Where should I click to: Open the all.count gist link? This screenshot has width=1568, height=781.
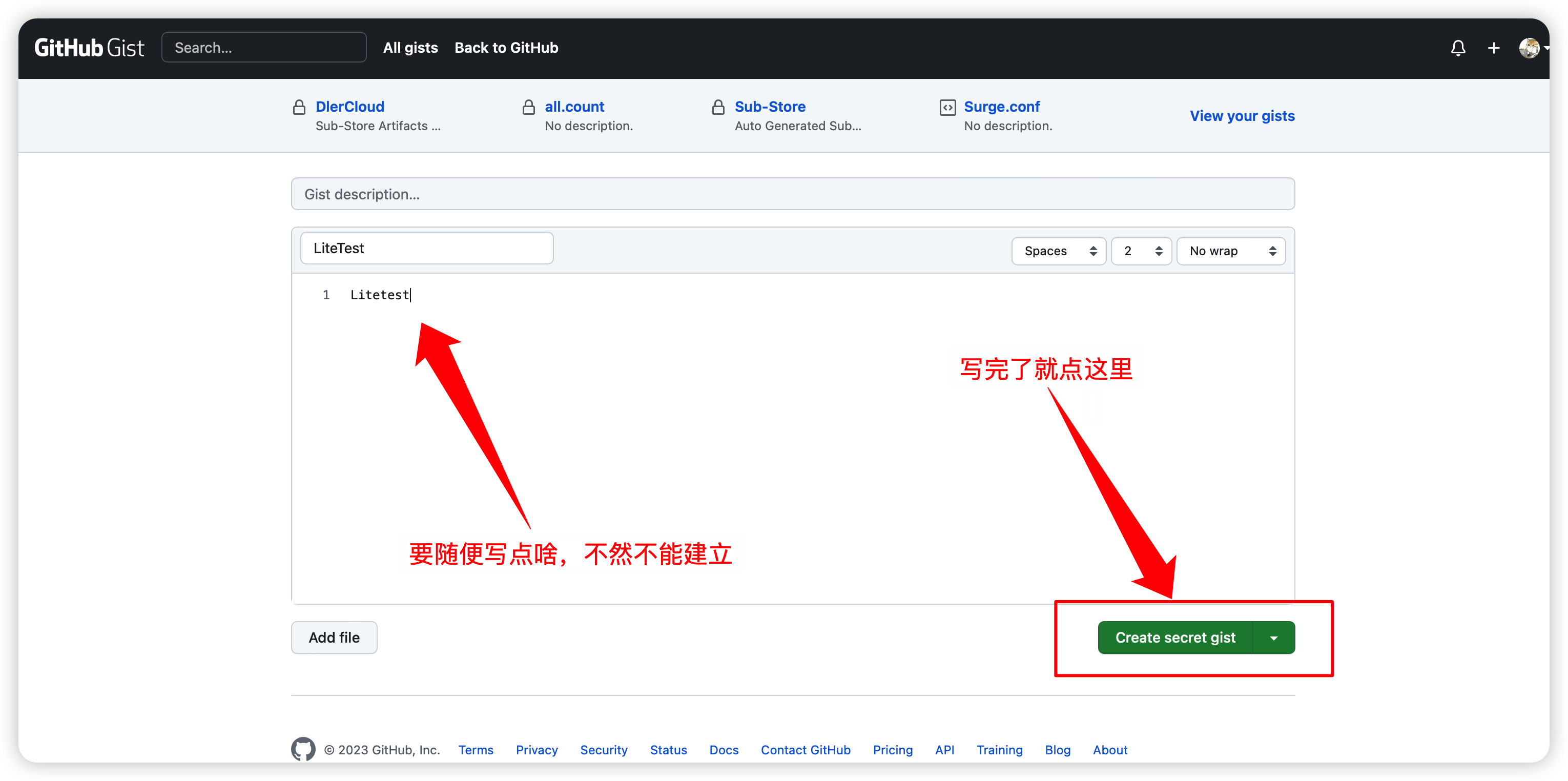coord(574,107)
